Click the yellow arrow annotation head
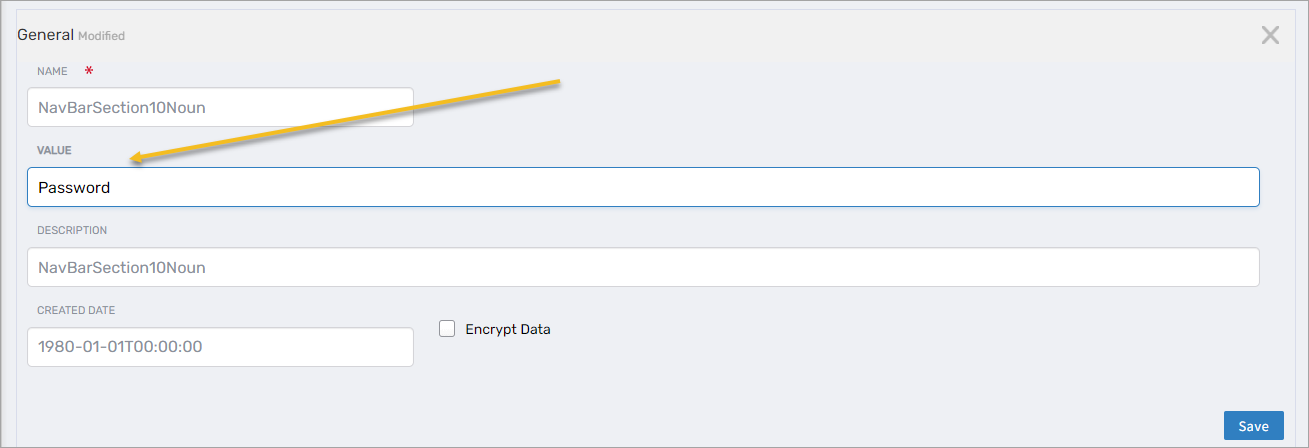 tap(136, 157)
